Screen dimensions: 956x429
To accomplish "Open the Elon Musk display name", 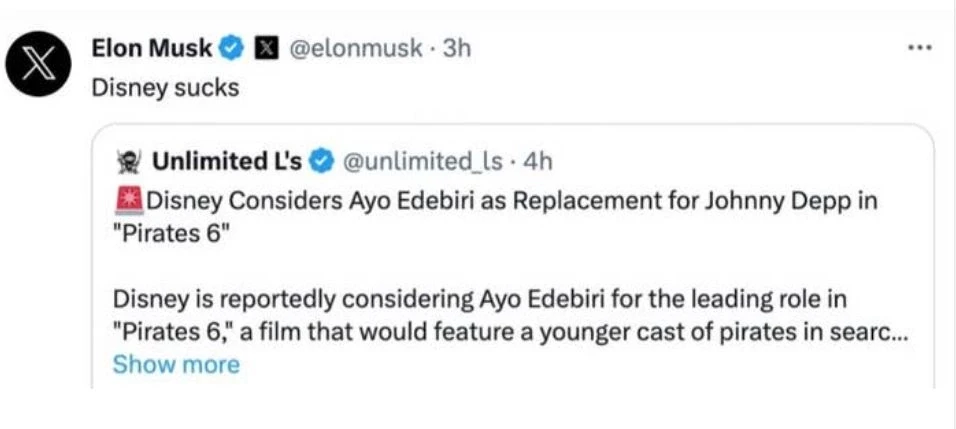I will coord(152,48).
